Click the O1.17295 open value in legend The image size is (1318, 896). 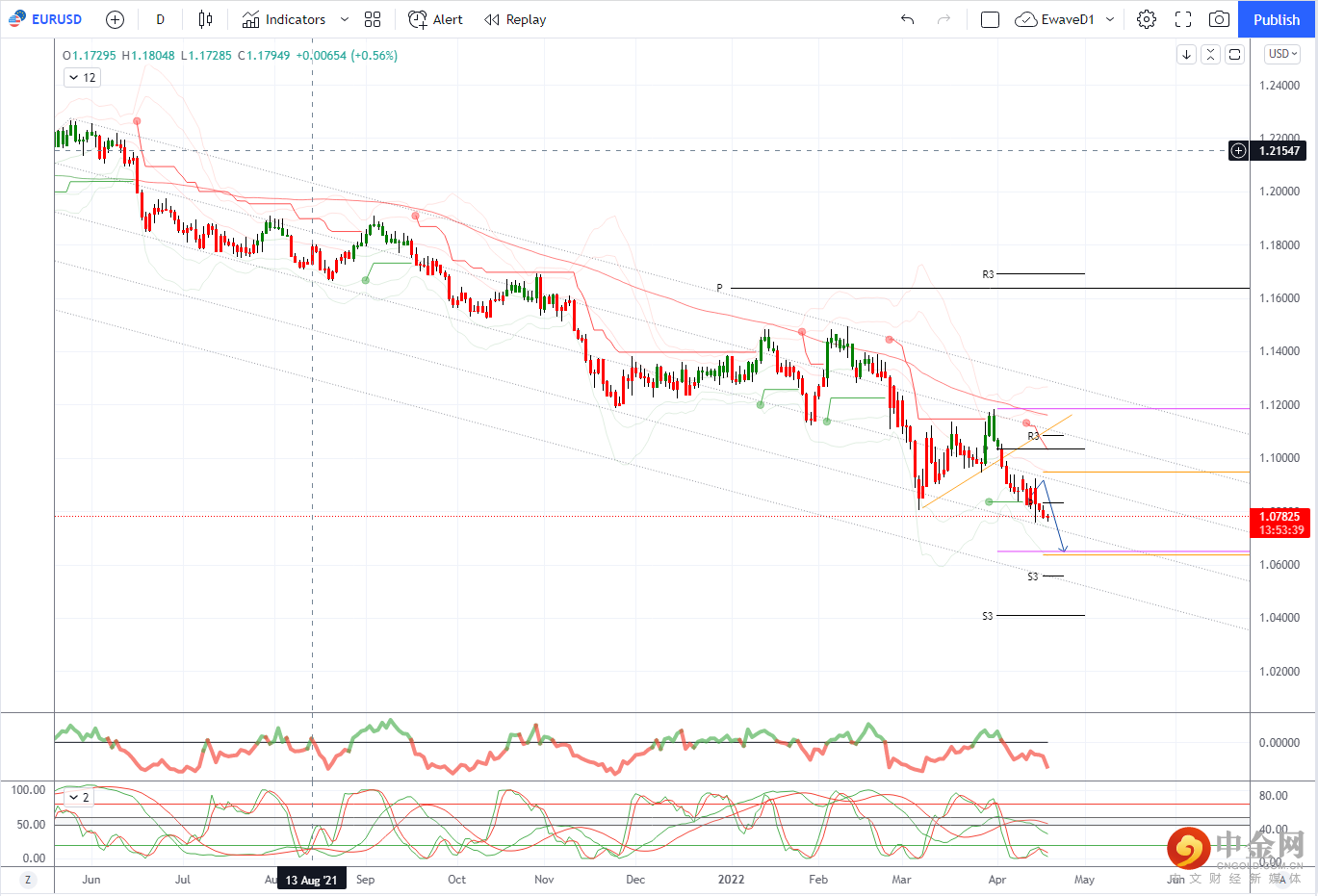[90, 56]
